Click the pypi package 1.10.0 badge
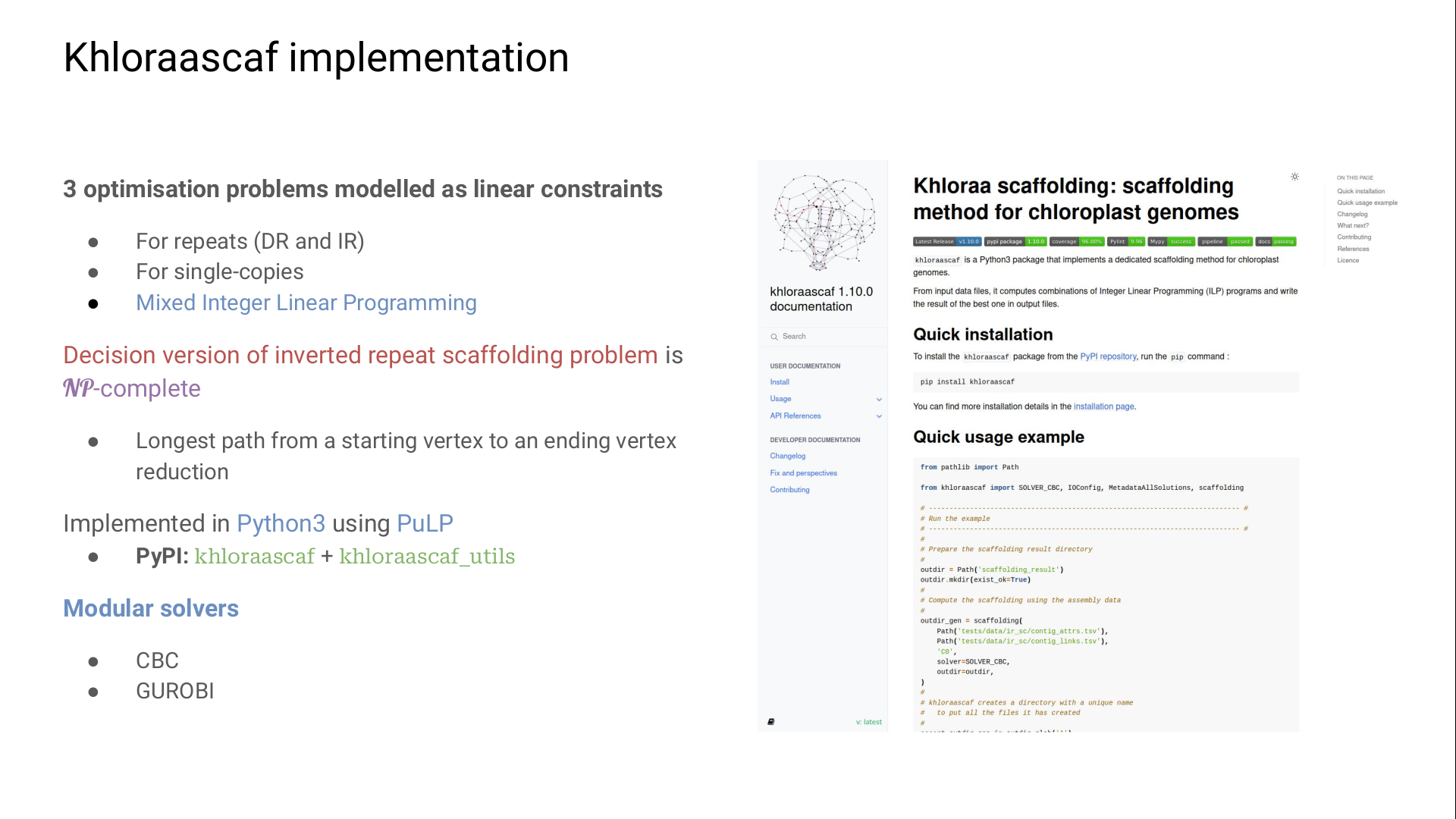 1015,242
